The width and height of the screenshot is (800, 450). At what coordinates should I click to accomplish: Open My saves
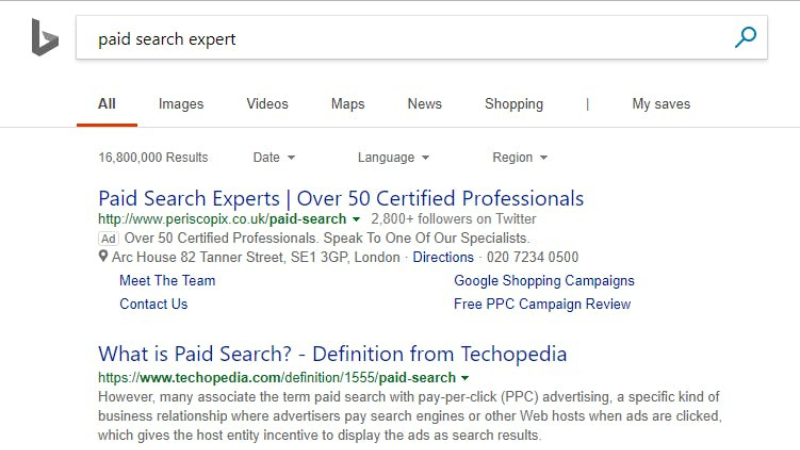point(661,104)
